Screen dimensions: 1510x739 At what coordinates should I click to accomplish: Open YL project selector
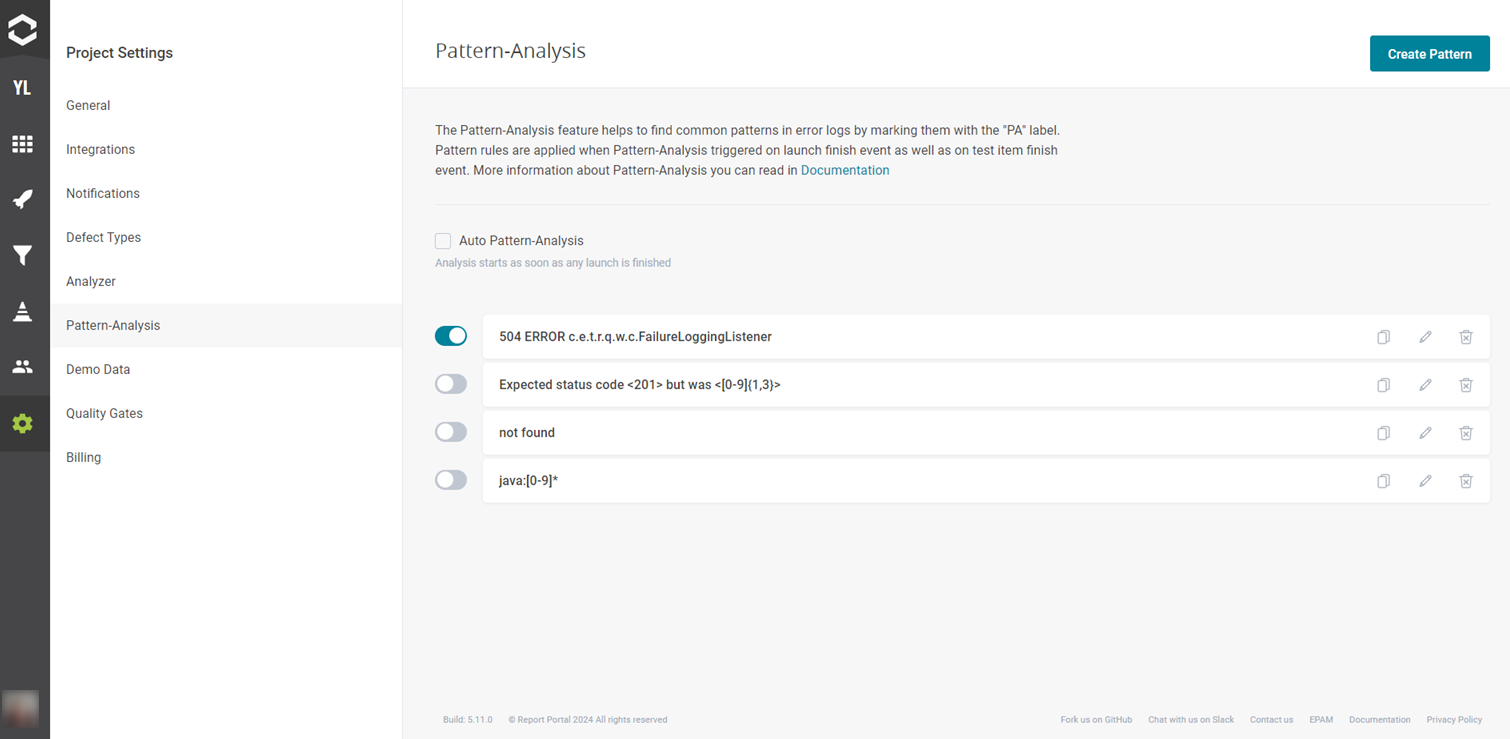[22, 88]
